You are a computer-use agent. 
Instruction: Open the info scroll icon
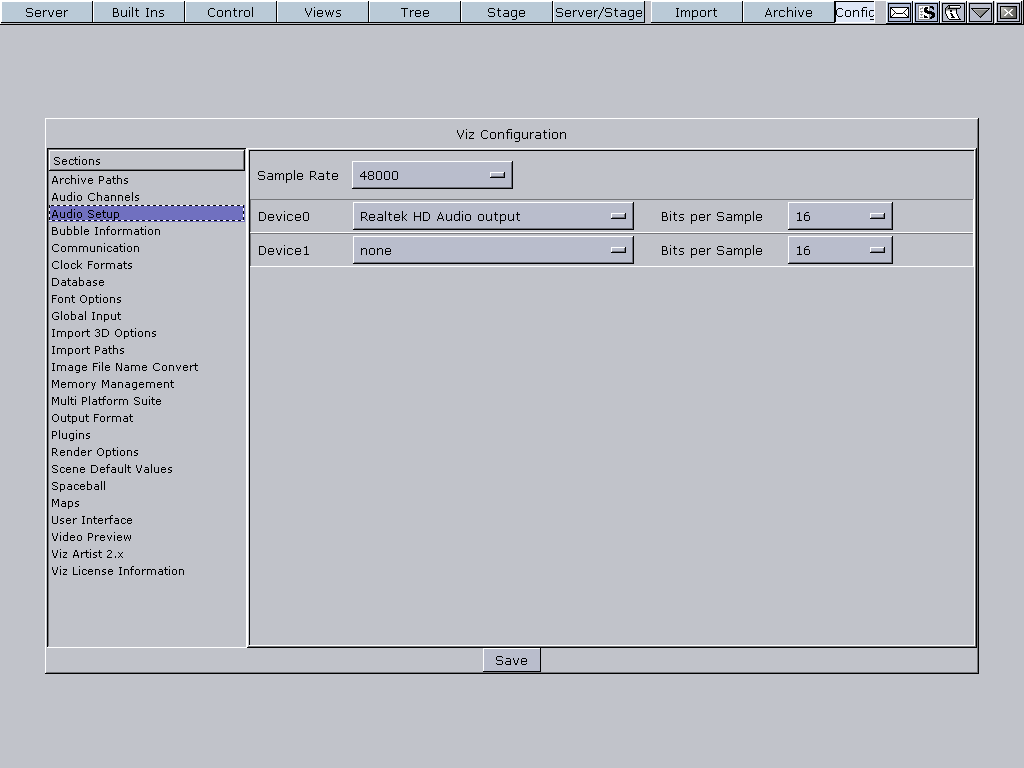click(x=954, y=12)
